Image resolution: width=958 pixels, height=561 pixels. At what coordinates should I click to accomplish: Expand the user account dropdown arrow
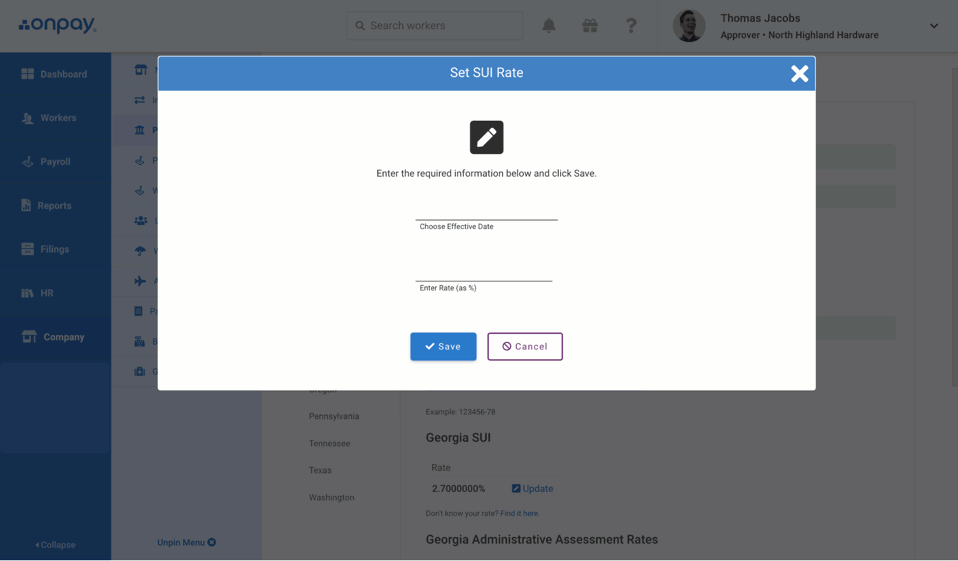pyautogui.click(x=933, y=26)
